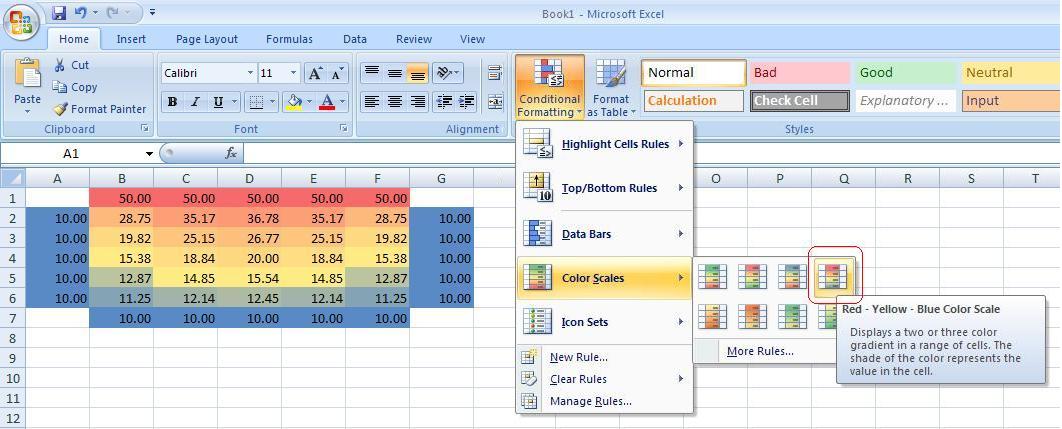Apply bottom border to cells

coord(257,102)
